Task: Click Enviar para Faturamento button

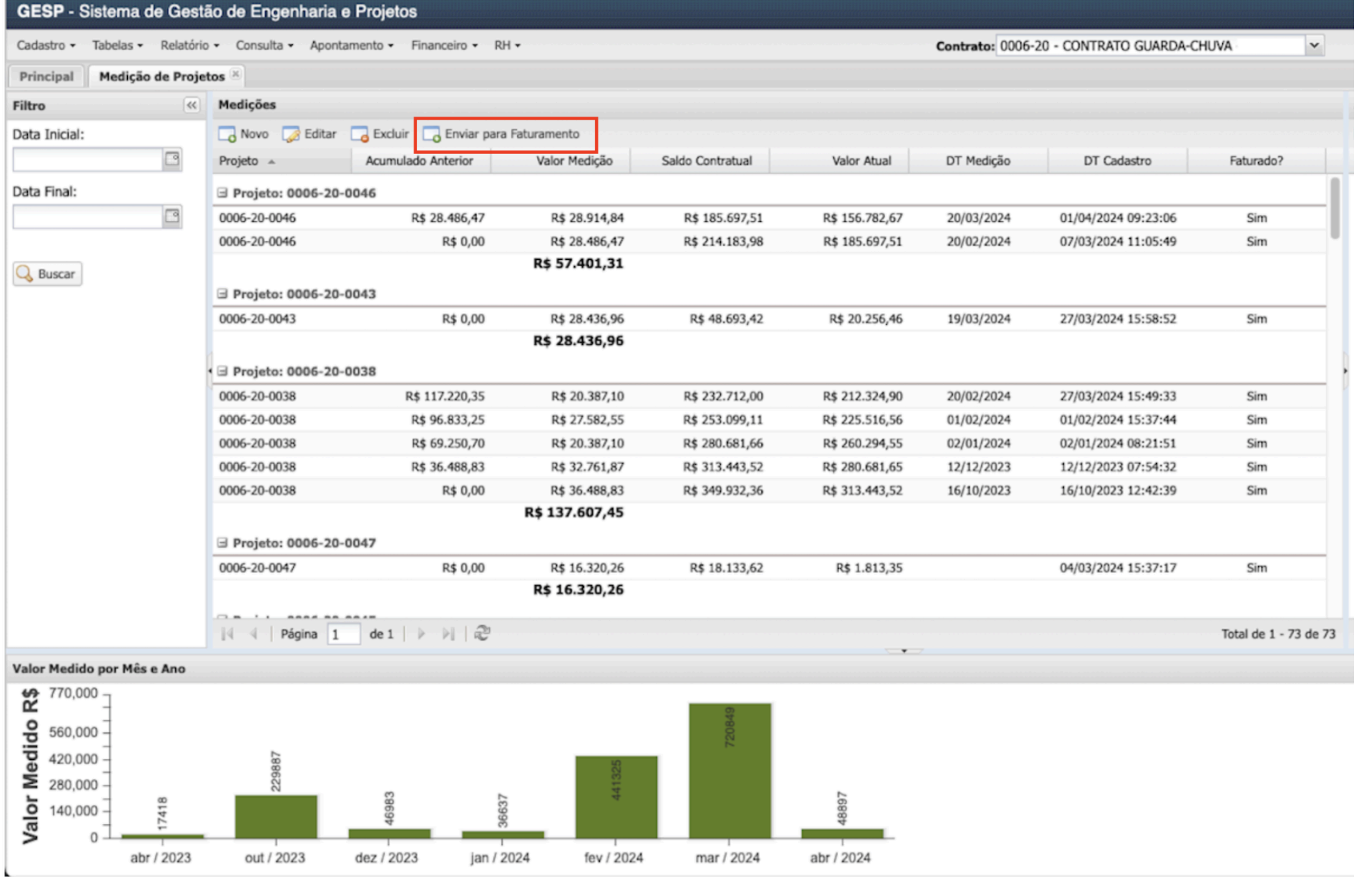Action: [x=505, y=135]
